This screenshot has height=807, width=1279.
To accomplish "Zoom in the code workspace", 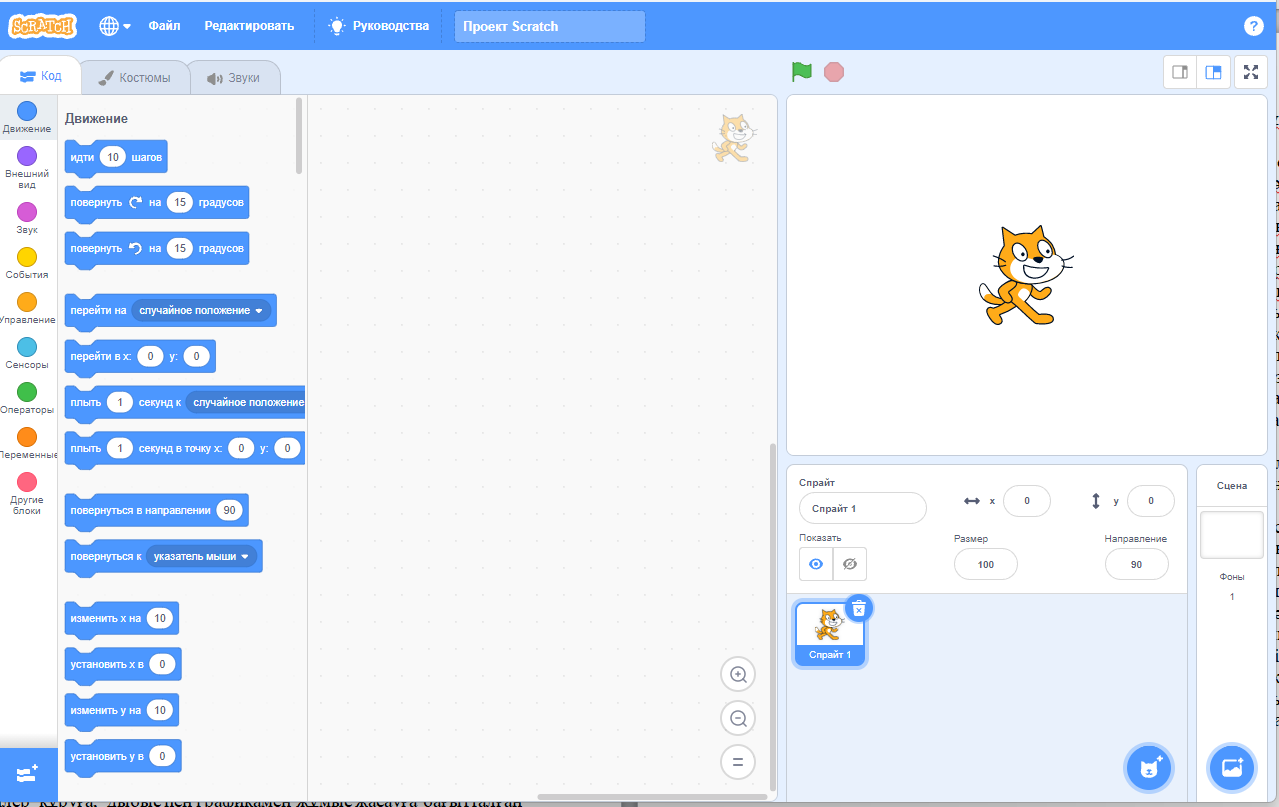I will [x=738, y=674].
